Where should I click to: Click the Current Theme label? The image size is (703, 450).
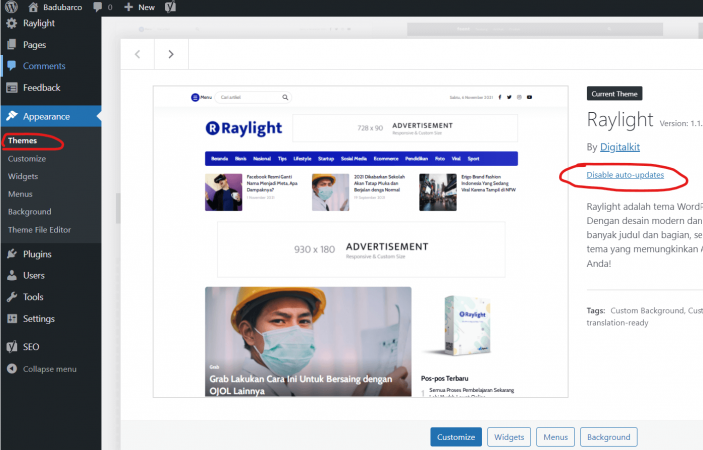coord(614,94)
